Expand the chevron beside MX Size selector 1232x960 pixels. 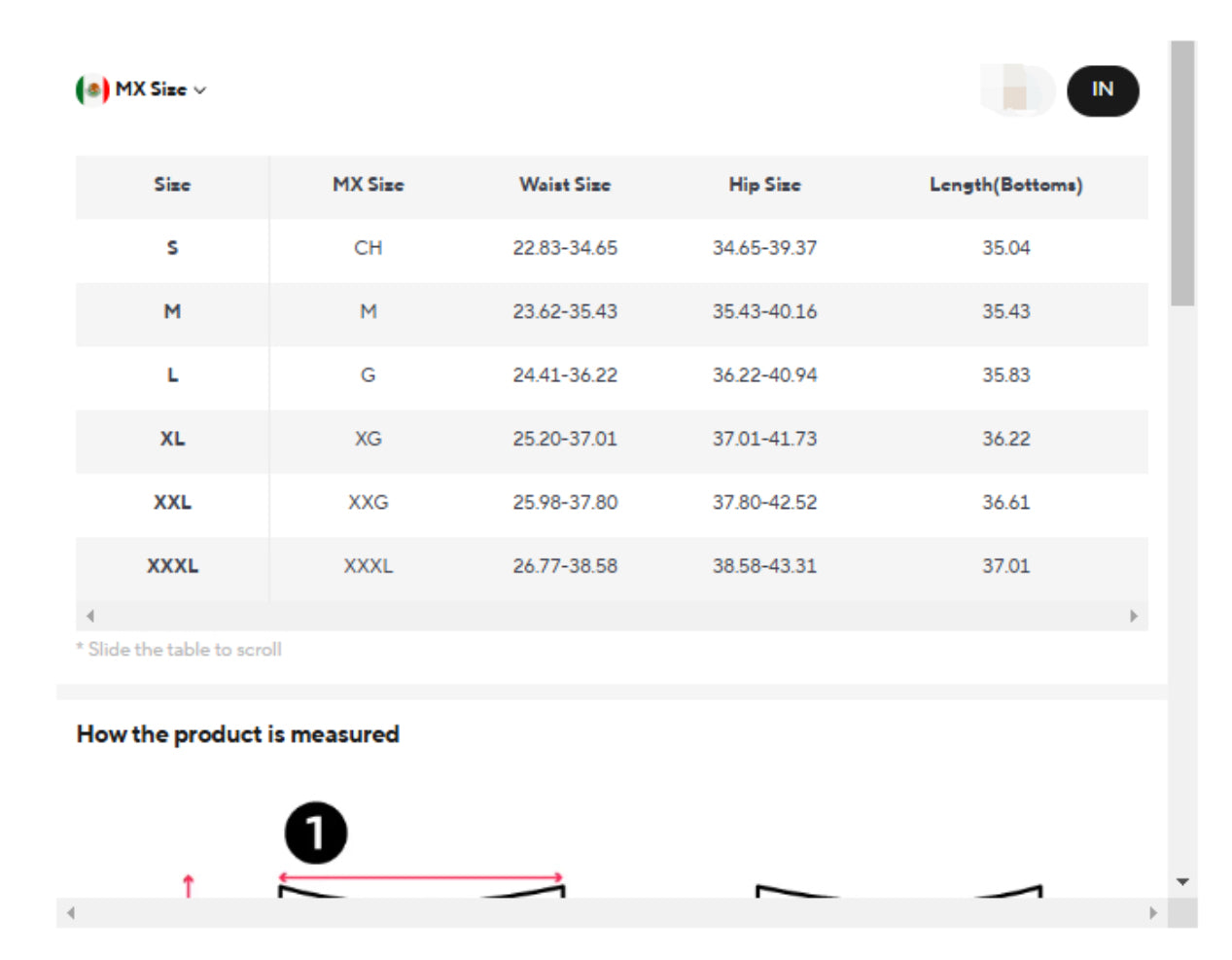tap(200, 90)
